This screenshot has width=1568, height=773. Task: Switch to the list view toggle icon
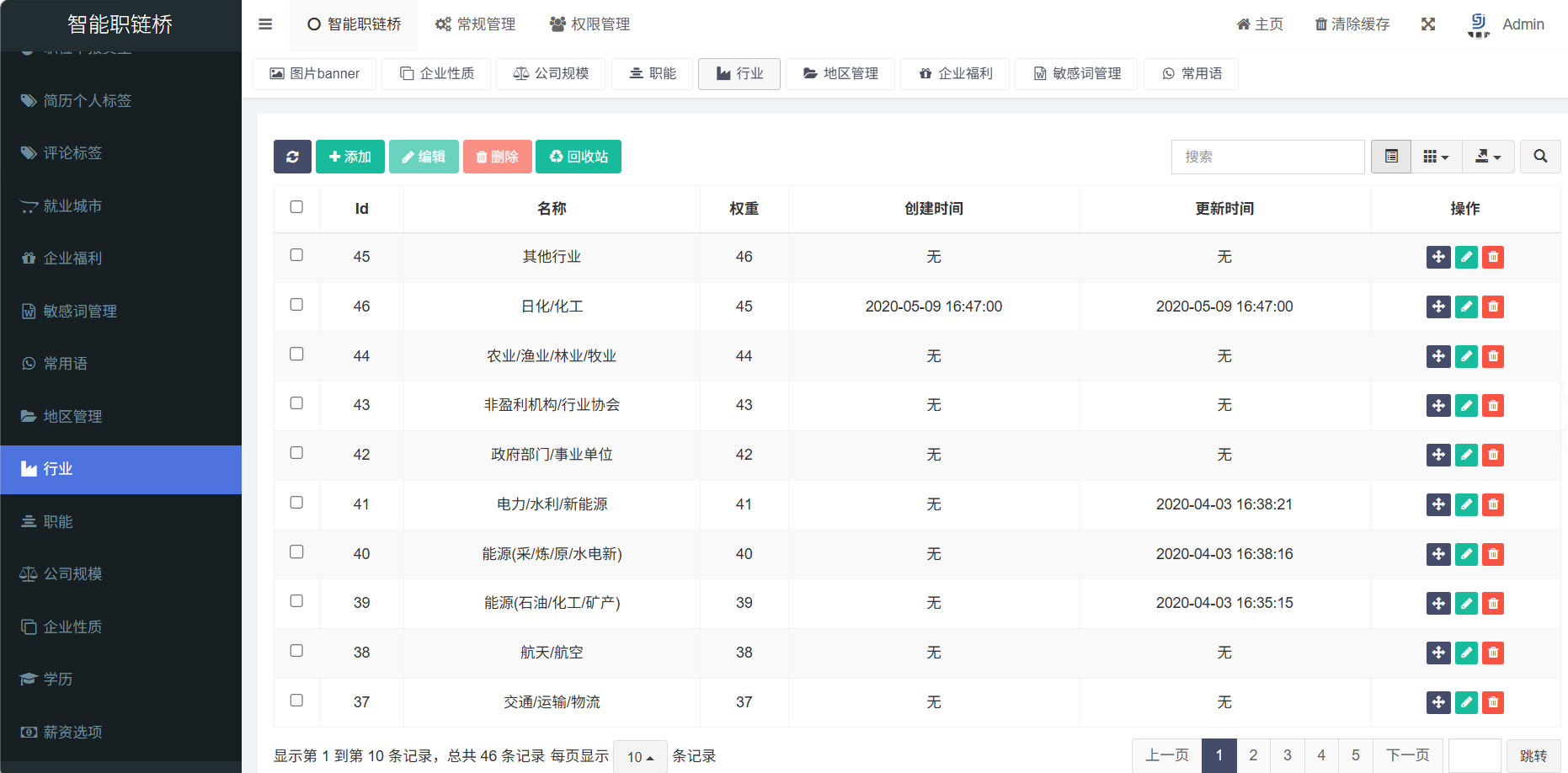point(1391,157)
